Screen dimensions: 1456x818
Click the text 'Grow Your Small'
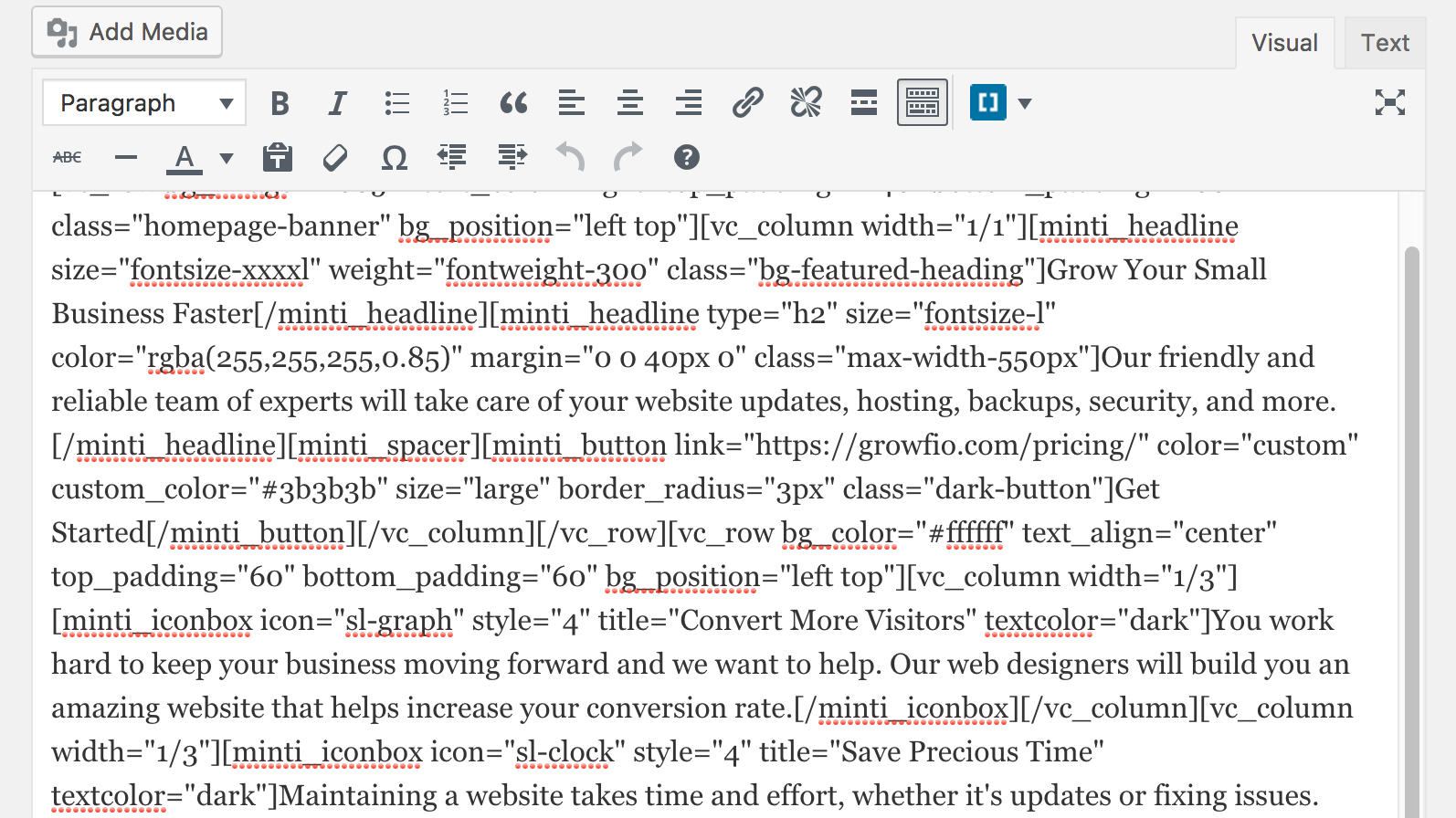tap(1156, 270)
